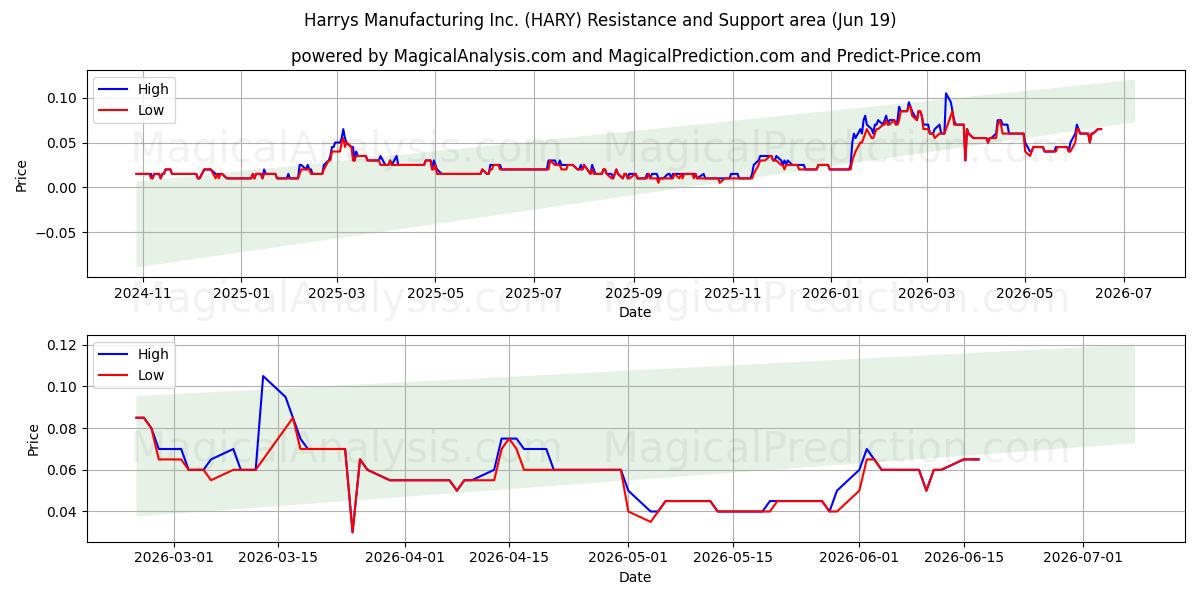Click the 2026-07 tick label on top chart
The width and height of the screenshot is (1200, 600).
(x=1123, y=293)
